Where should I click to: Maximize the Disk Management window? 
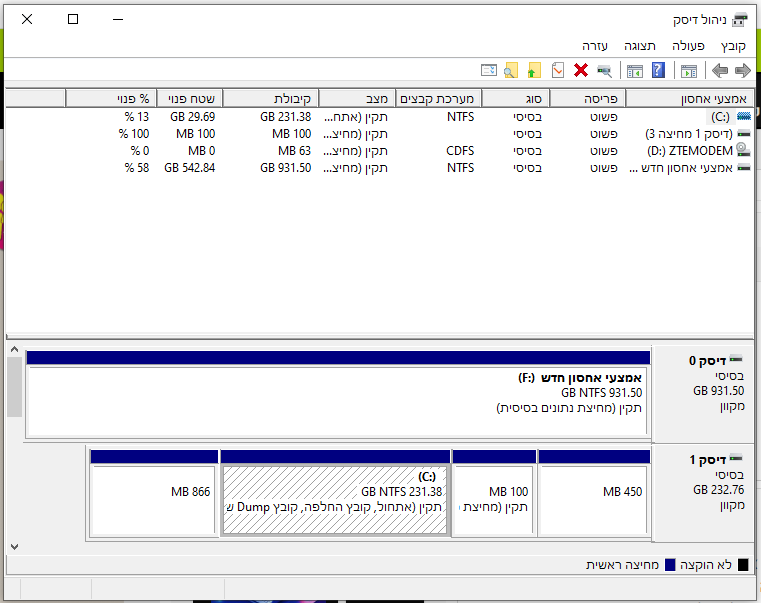click(73, 19)
